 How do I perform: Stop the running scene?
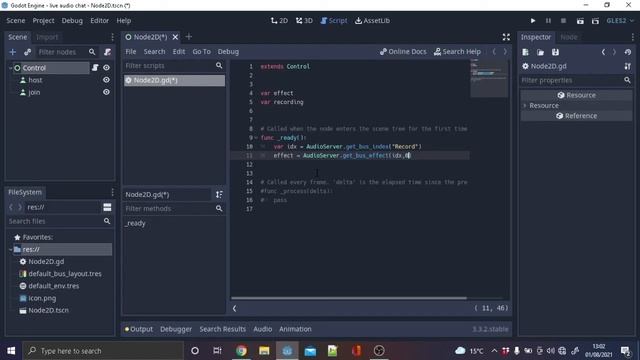click(563, 20)
